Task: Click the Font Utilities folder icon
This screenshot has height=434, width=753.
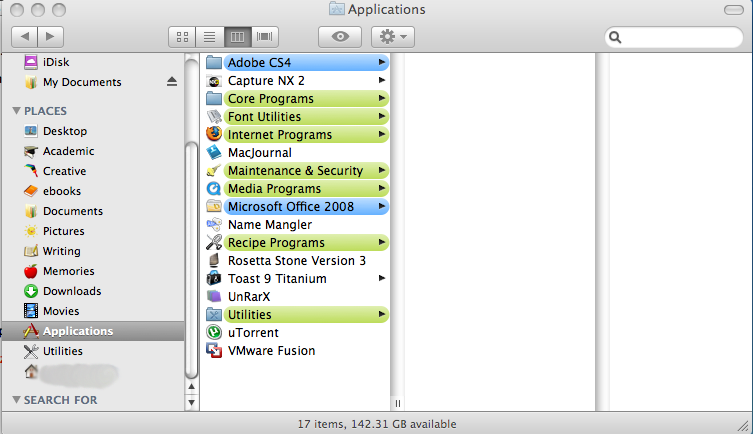Action: (214, 117)
